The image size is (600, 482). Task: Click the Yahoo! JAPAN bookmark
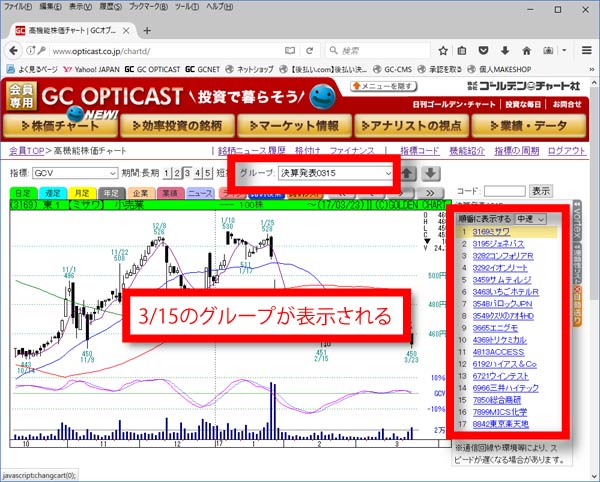click(x=91, y=69)
